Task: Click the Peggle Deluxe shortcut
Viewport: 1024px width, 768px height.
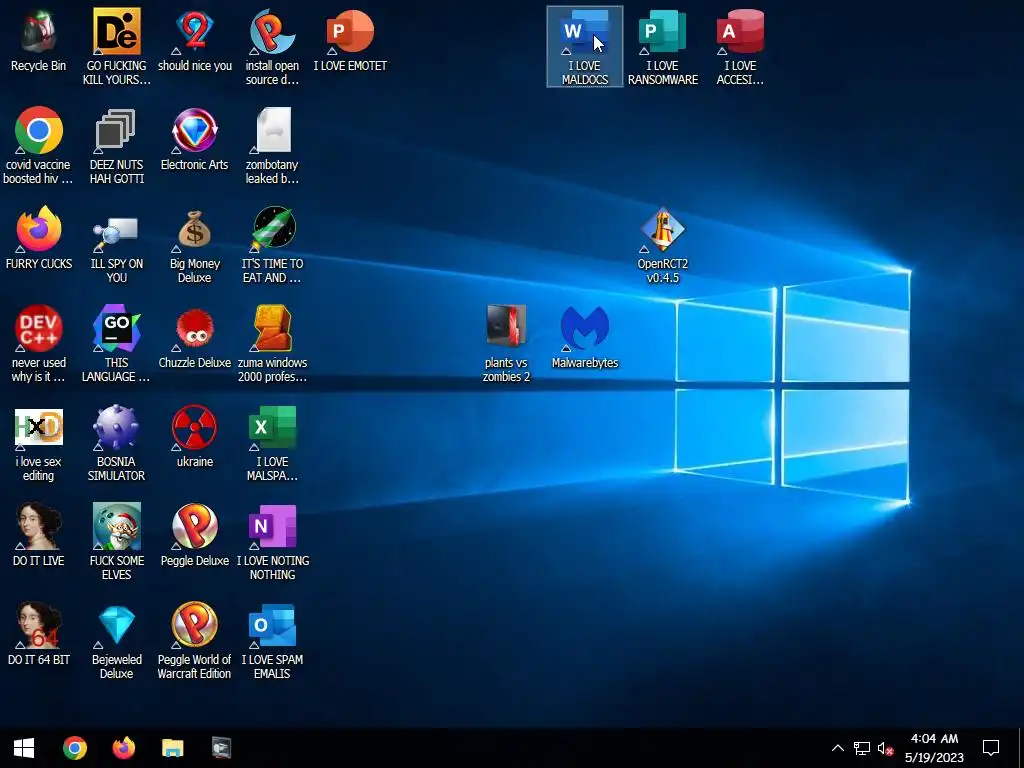Action: click(195, 536)
